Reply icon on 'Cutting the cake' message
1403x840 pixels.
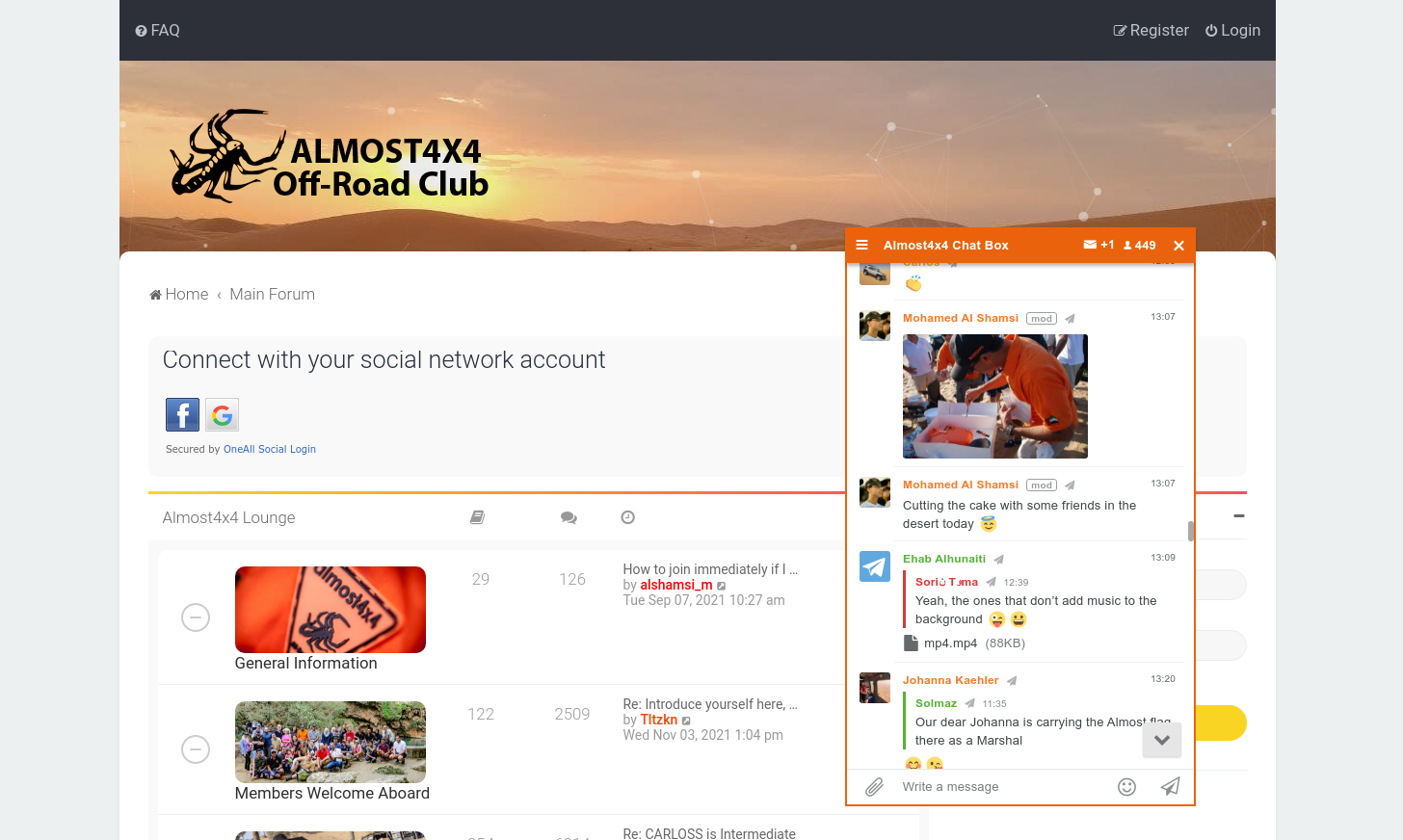[1070, 486]
